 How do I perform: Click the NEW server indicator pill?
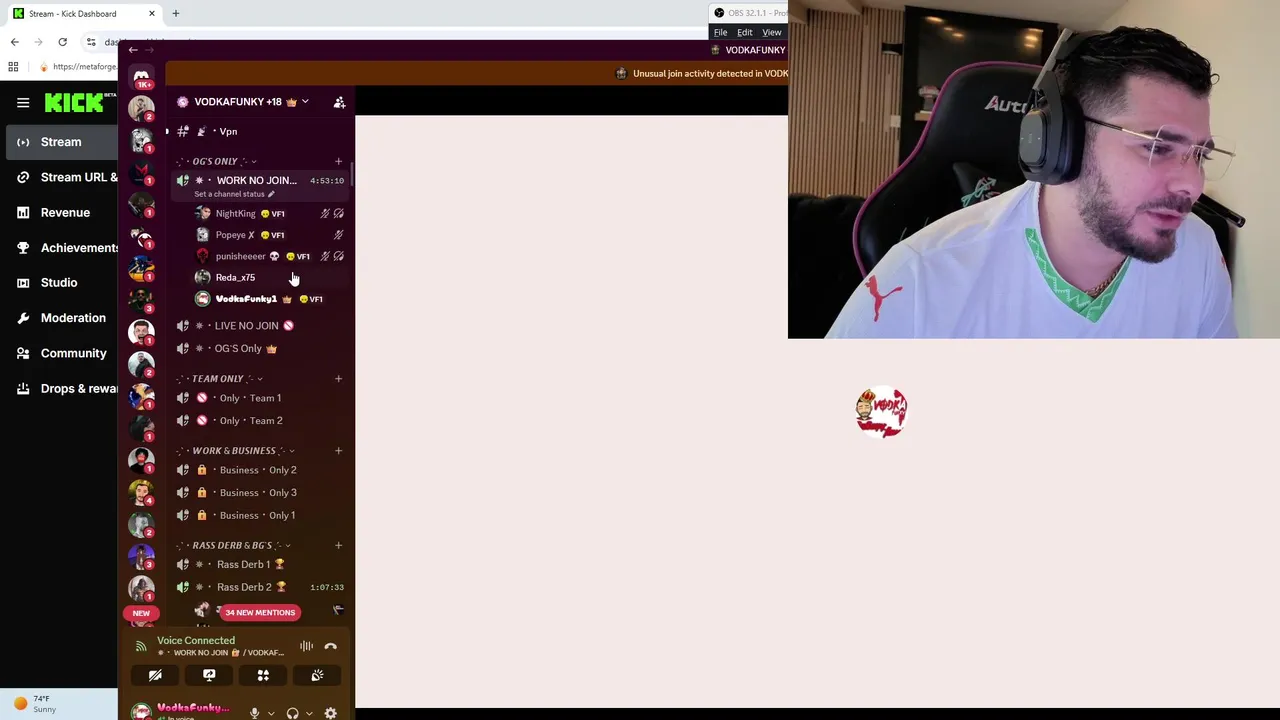pyautogui.click(x=141, y=613)
